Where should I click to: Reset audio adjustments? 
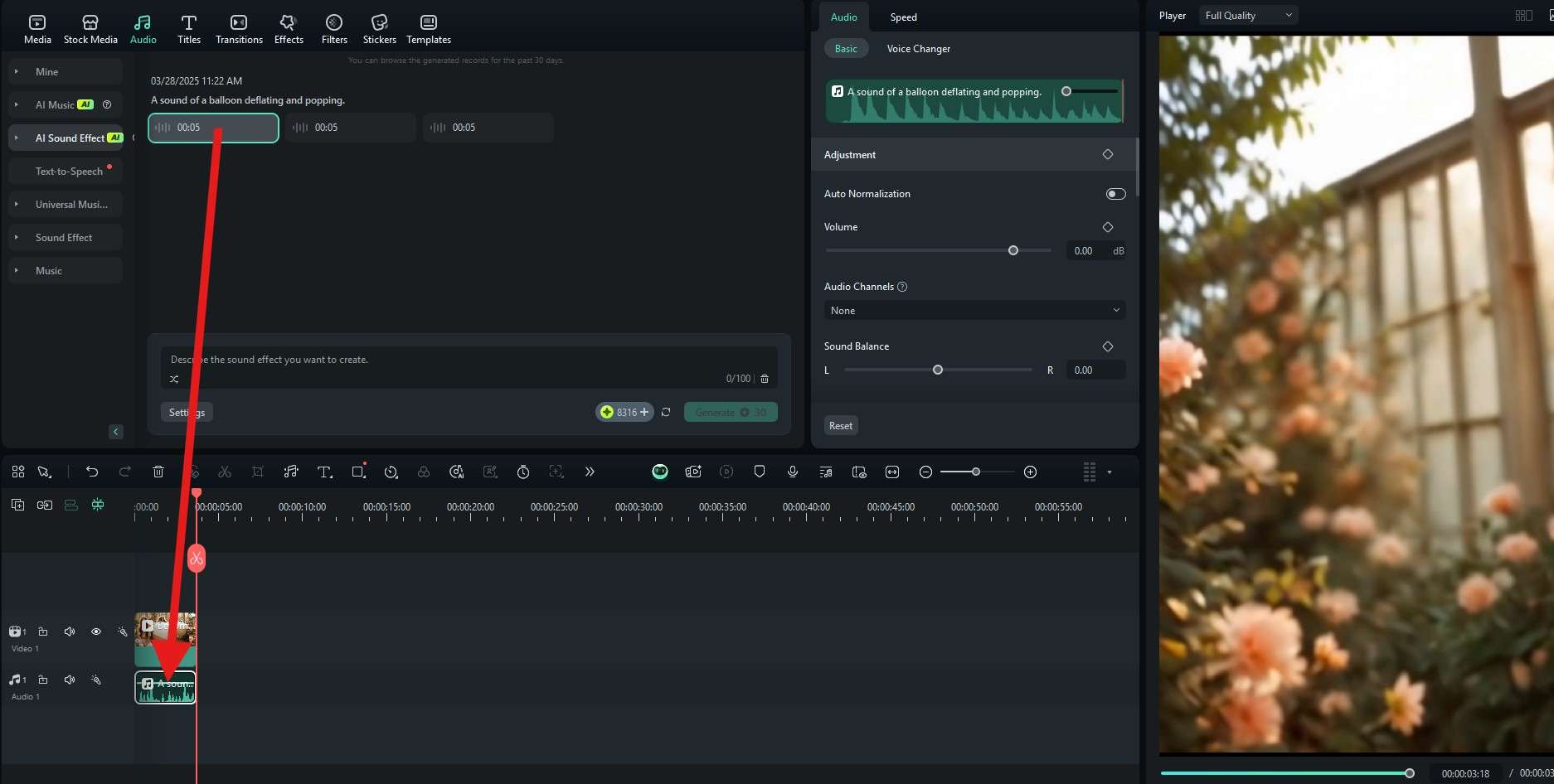[841, 426]
